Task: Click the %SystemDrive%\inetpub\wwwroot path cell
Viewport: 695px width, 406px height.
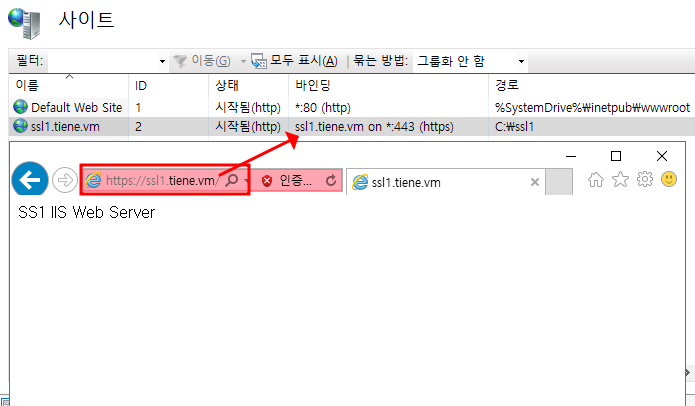Action: pos(592,108)
